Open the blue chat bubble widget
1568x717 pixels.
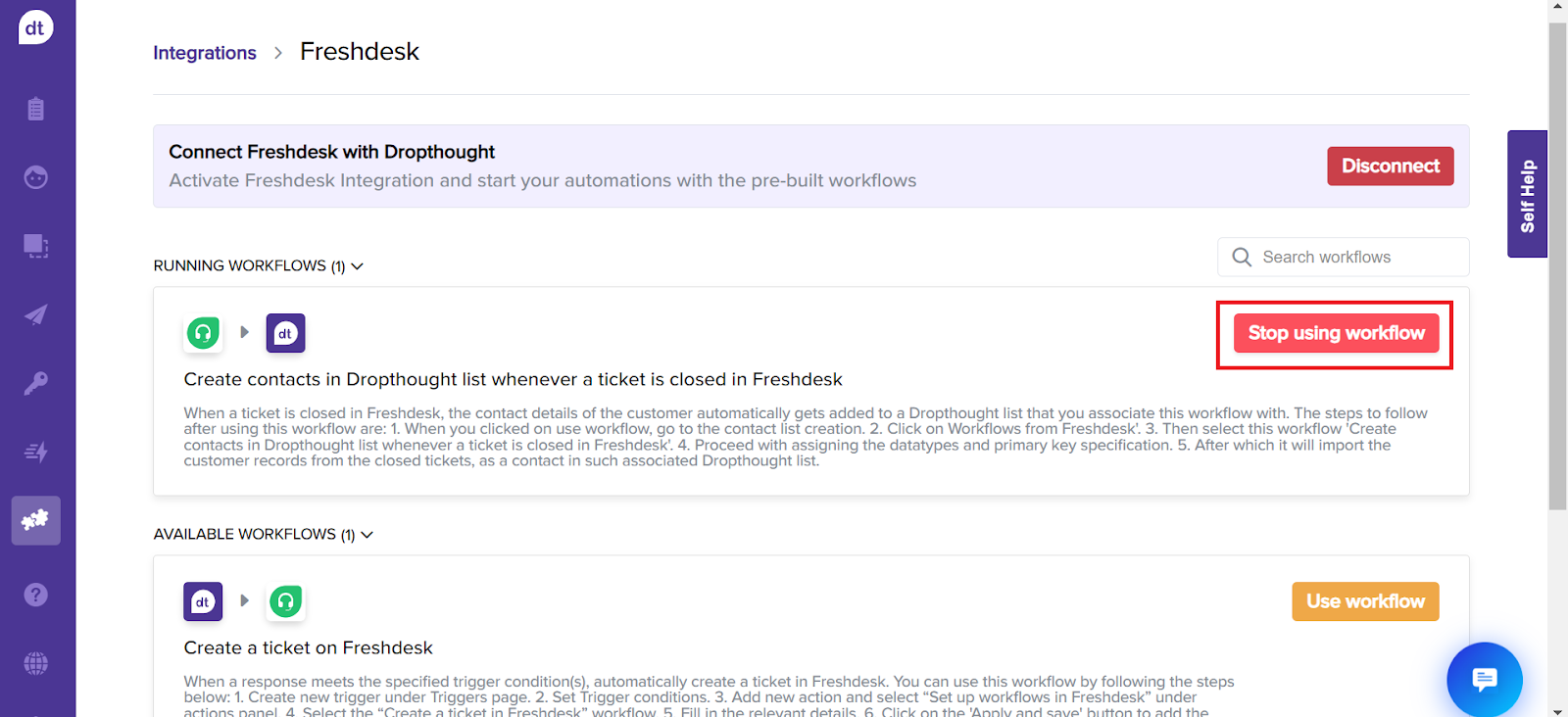pos(1485,679)
